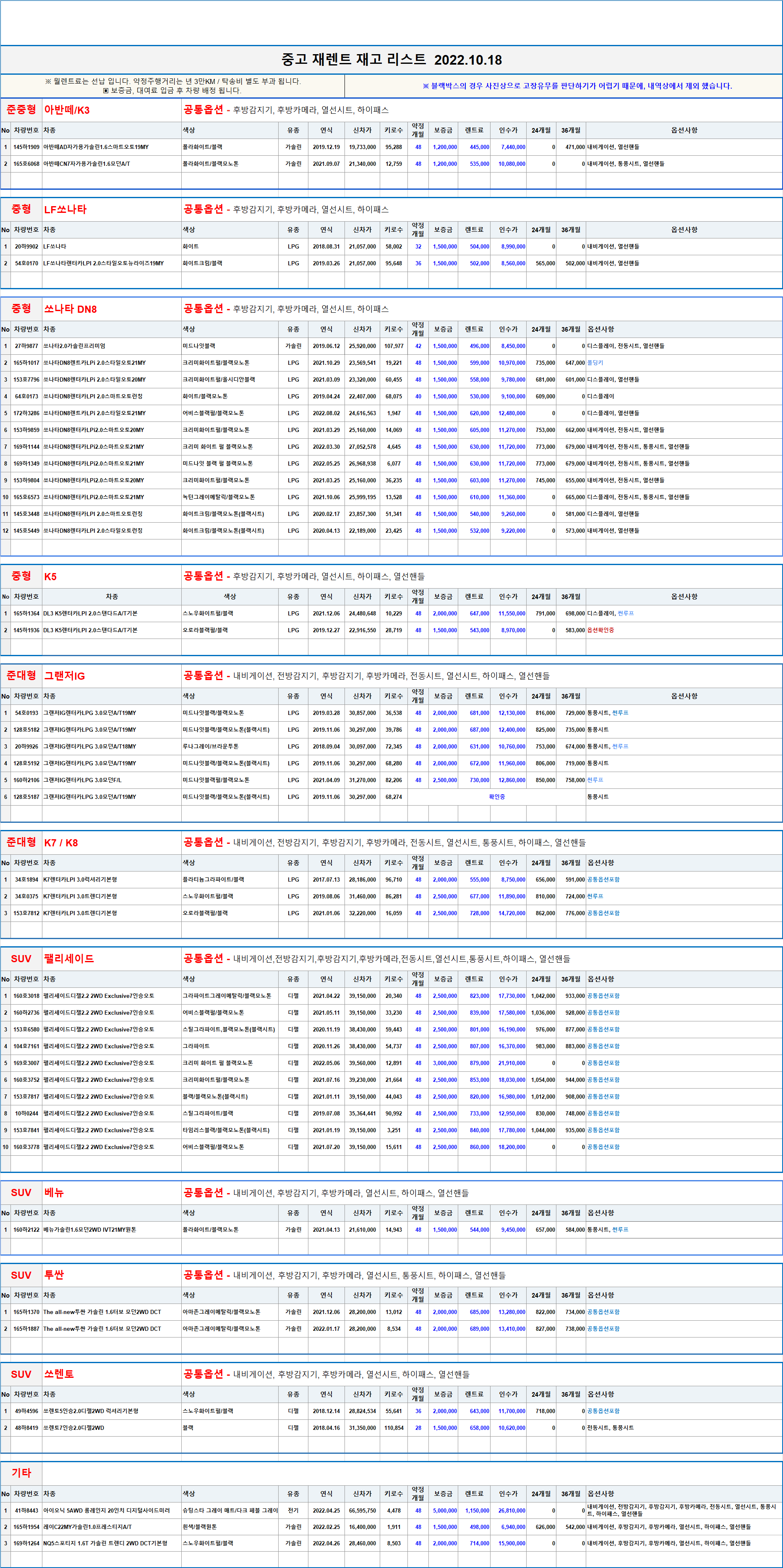Viewport: 783px width, 1568px height.
Task: Click the blue '확인중' cell in 그랜저IG
Action: pyautogui.click(x=496, y=797)
